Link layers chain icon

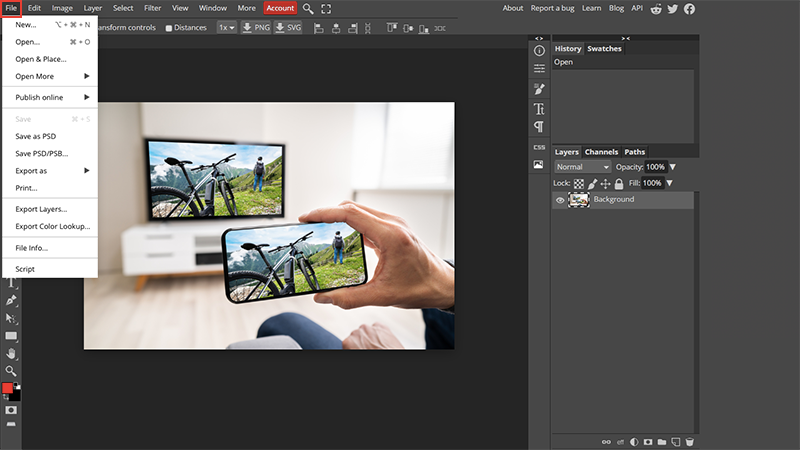(x=606, y=442)
